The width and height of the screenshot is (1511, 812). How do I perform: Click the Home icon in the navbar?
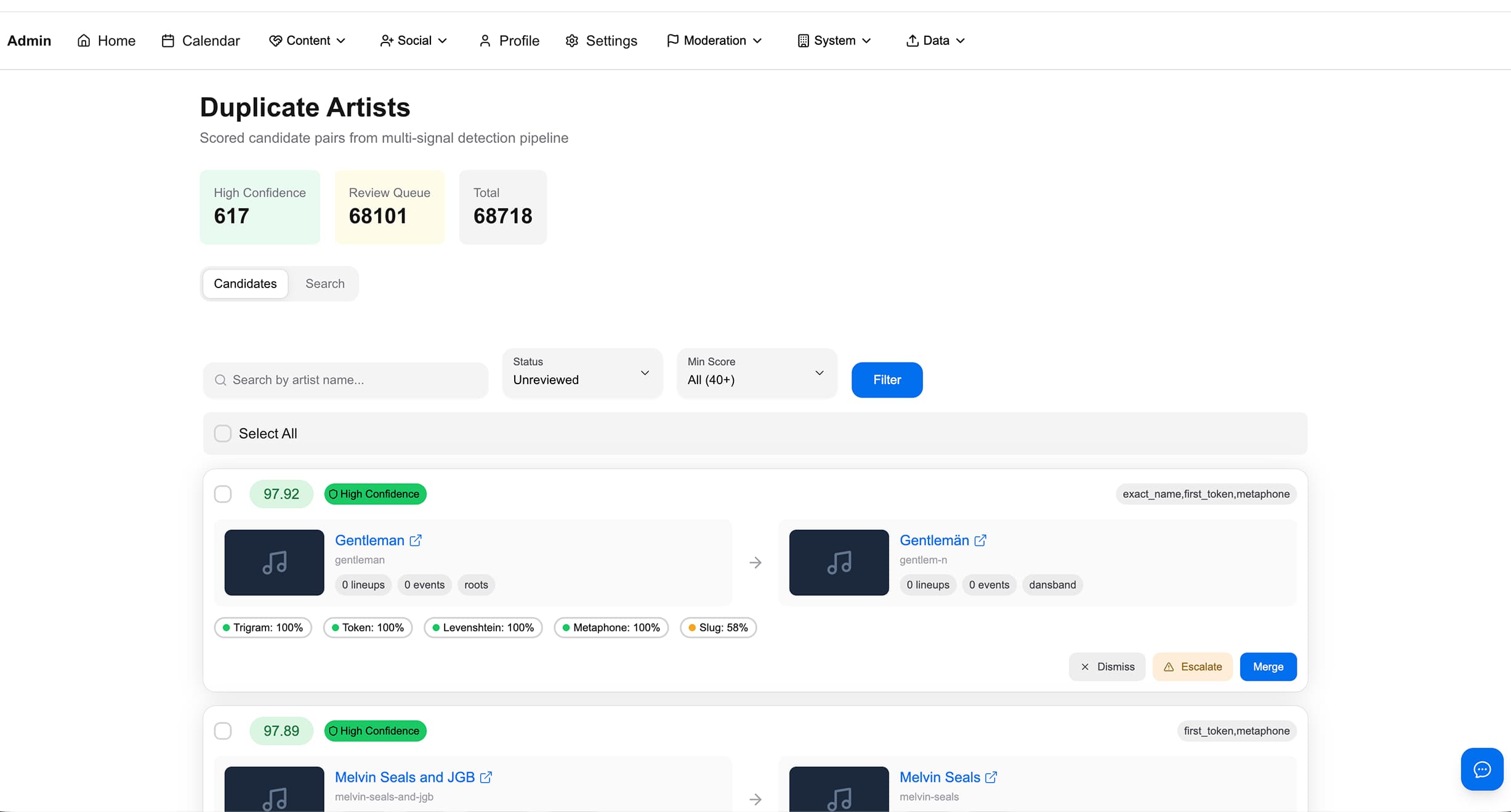84,40
